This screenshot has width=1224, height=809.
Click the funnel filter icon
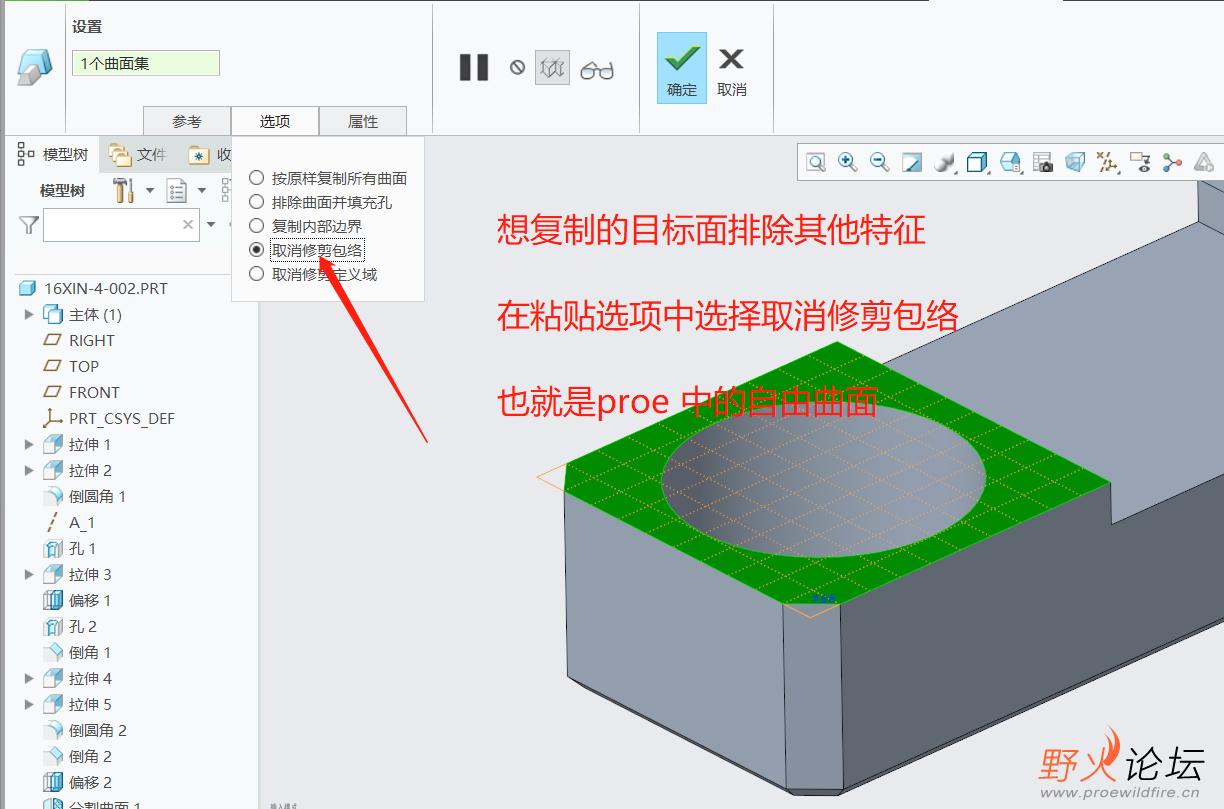tap(29, 225)
